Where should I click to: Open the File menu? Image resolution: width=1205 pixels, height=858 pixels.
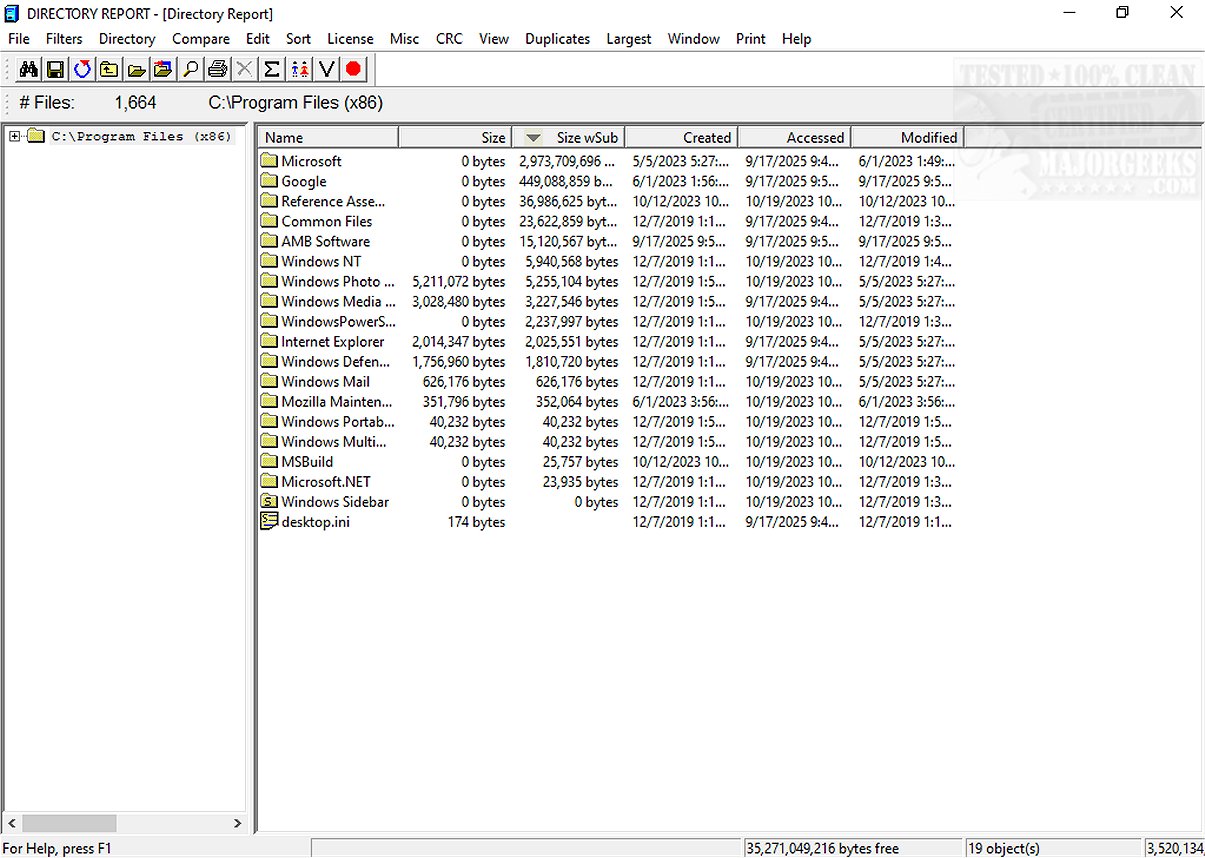click(x=19, y=39)
